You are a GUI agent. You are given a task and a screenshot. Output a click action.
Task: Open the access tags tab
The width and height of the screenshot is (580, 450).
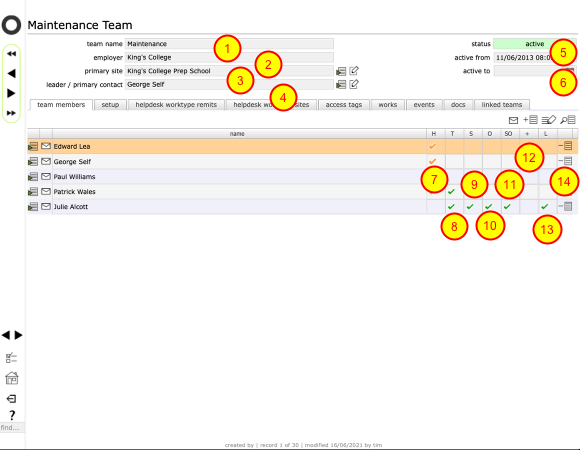pyautogui.click(x=344, y=105)
